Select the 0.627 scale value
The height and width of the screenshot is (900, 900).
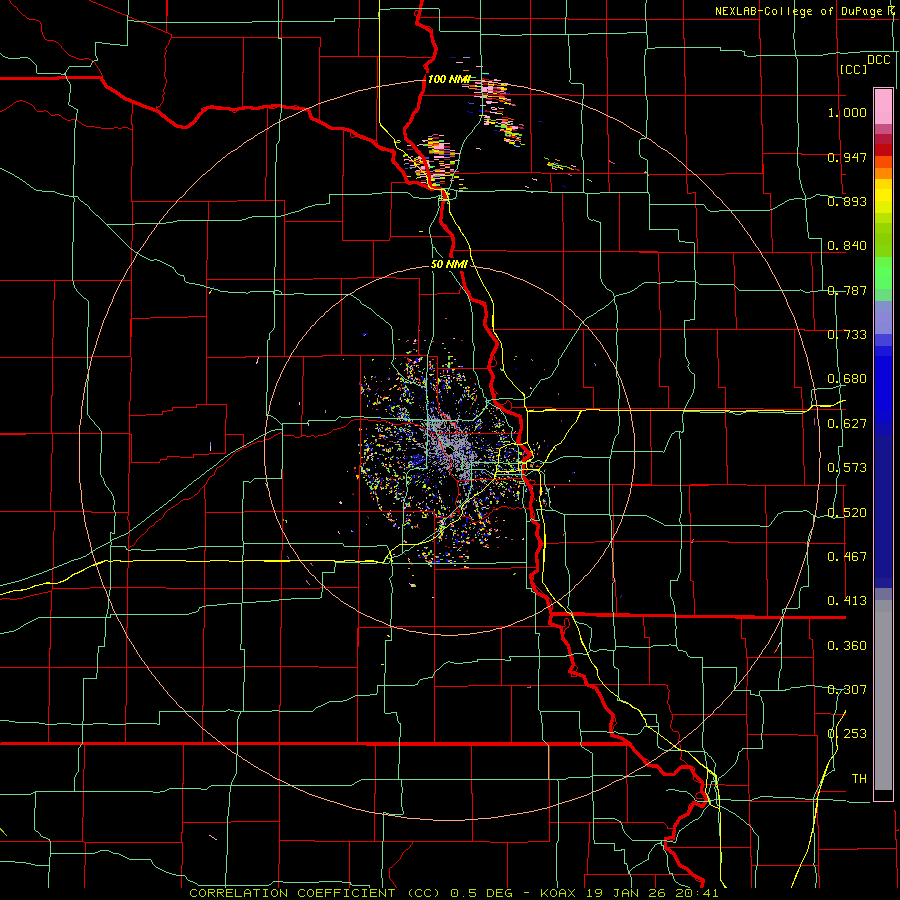pyautogui.click(x=847, y=424)
